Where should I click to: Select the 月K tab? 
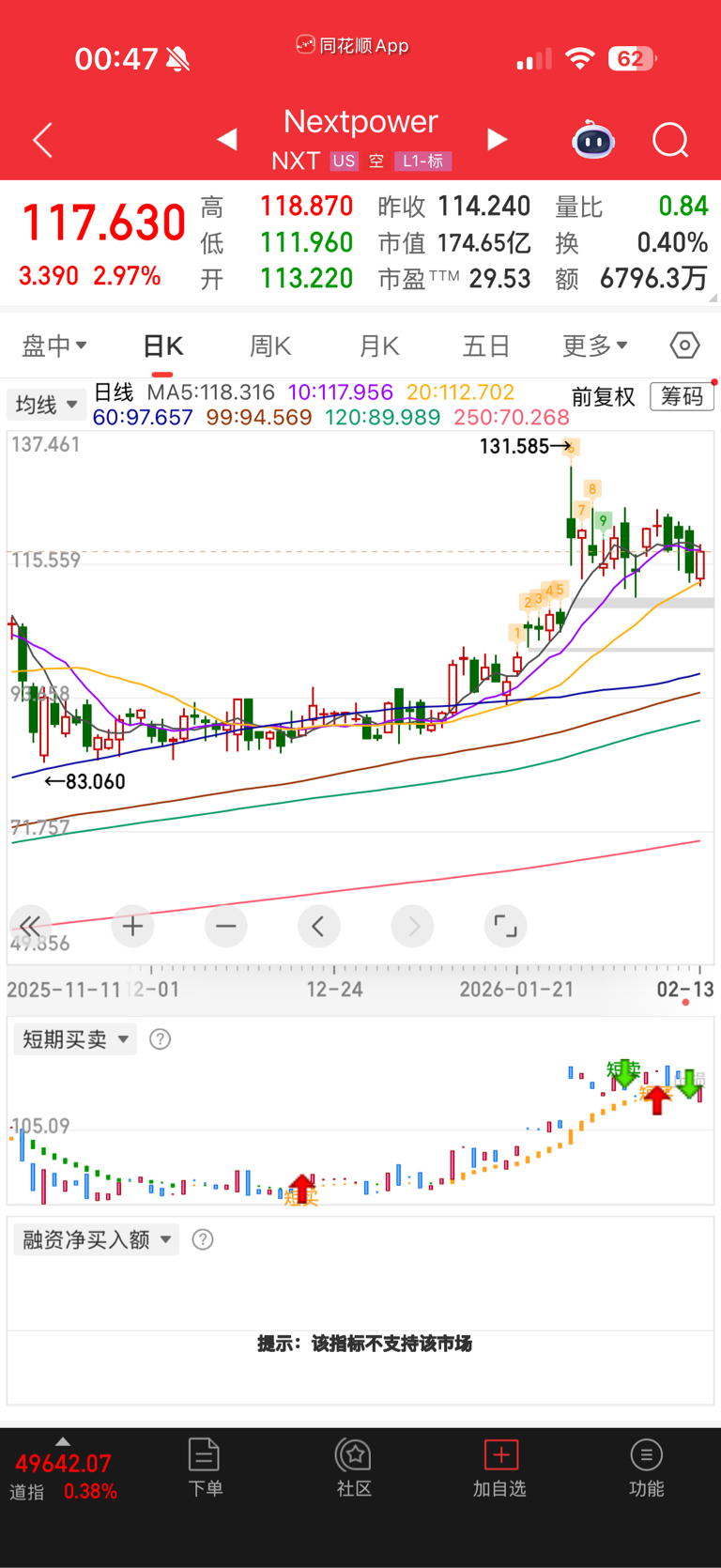pyautogui.click(x=379, y=346)
